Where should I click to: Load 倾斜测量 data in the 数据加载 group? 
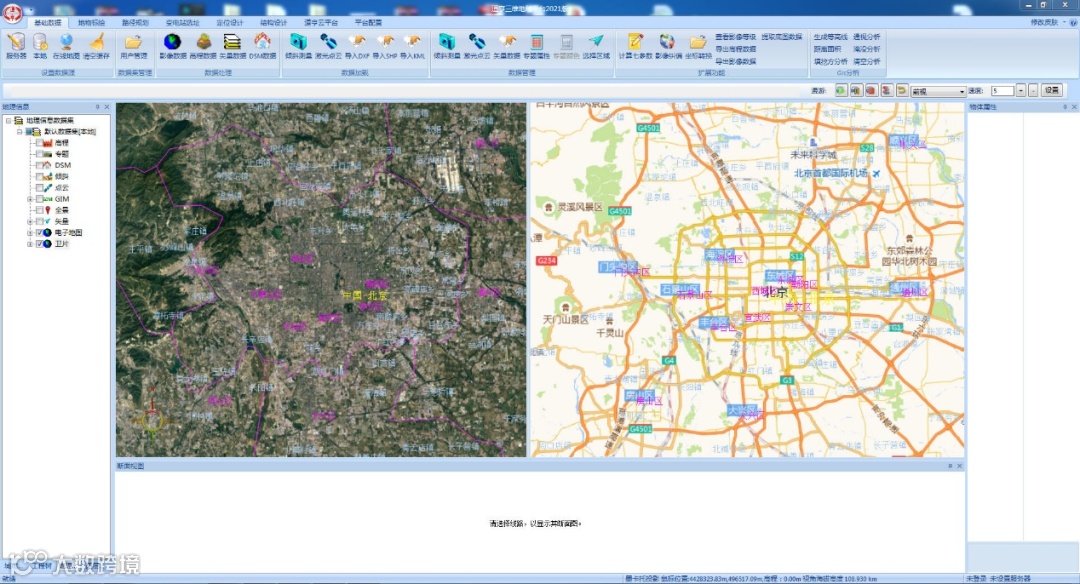tap(298, 46)
